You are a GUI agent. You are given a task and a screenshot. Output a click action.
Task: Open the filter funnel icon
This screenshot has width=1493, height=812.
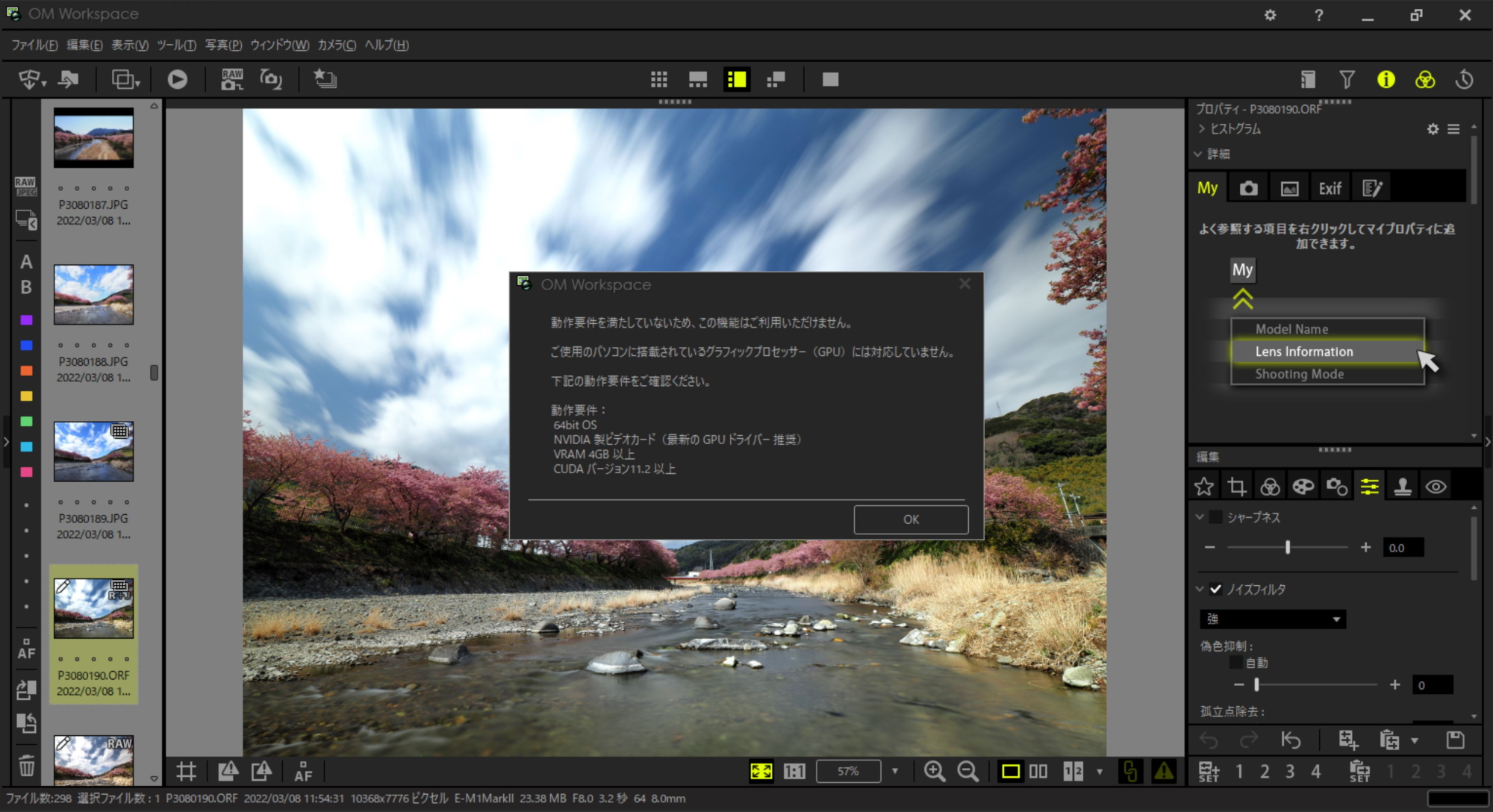click(1347, 79)
